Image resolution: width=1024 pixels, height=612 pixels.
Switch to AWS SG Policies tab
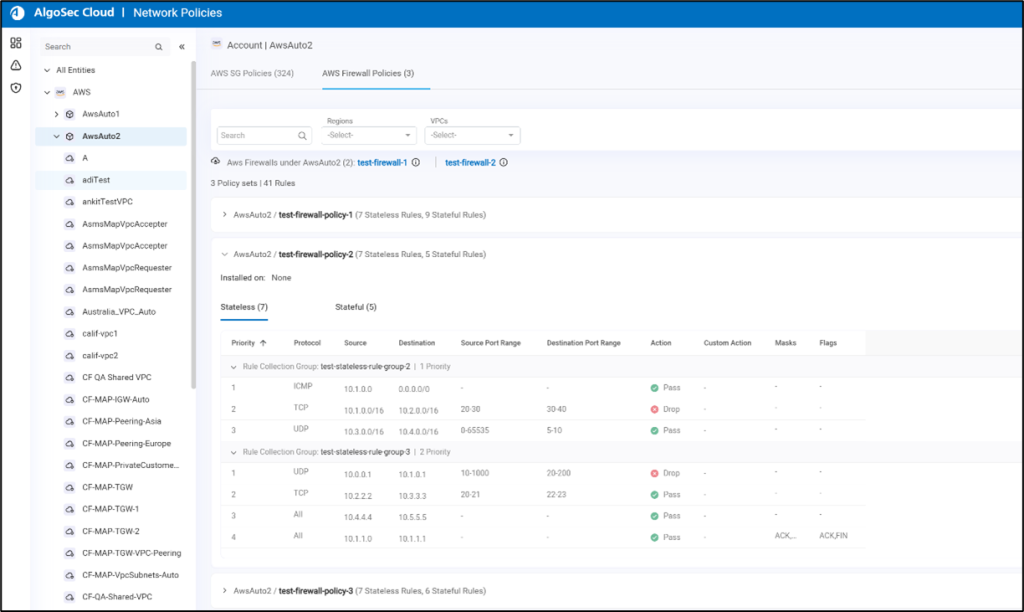[252, 73]
